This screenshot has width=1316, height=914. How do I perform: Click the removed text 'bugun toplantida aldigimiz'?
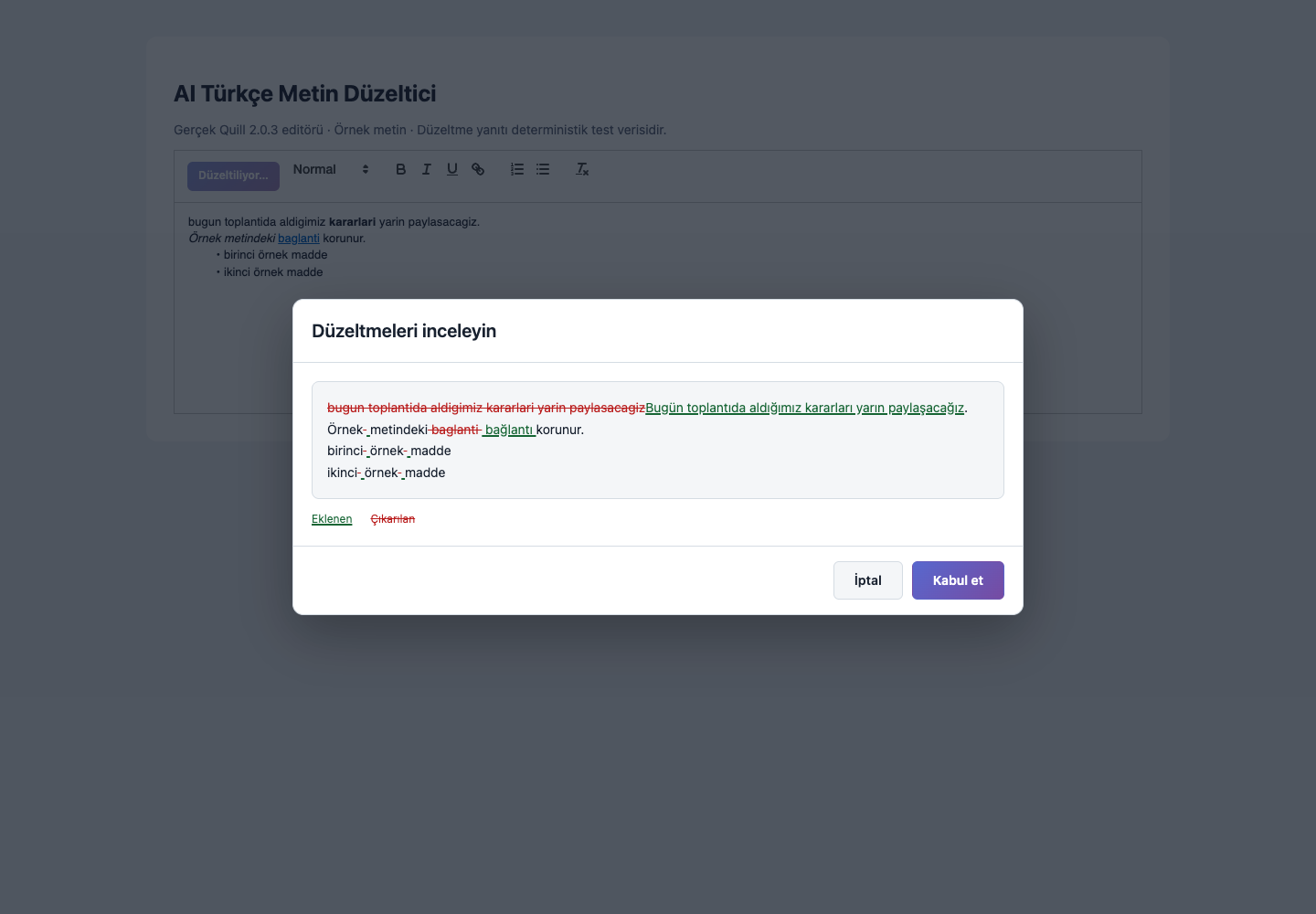click(405, 408)
